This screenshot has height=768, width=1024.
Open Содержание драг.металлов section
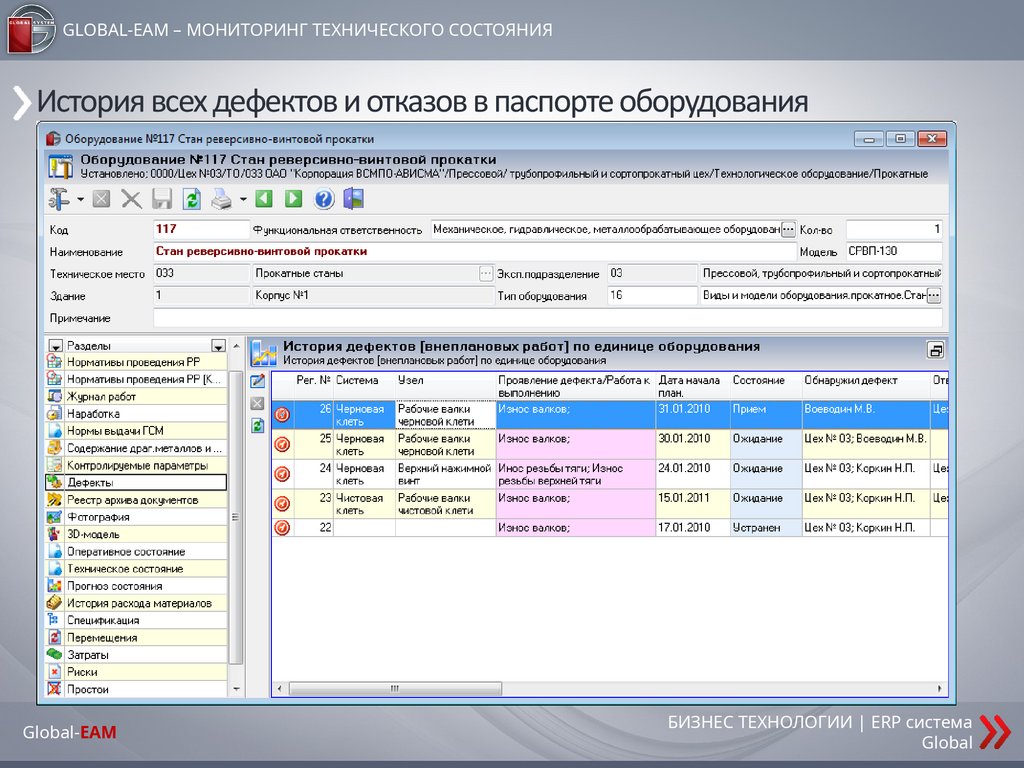pos(136,448)
